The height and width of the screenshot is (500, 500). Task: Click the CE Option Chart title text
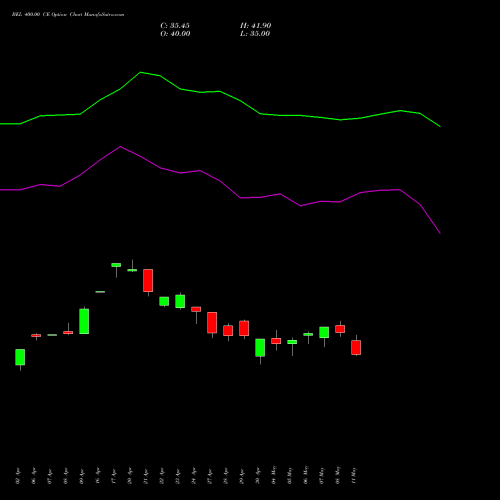point(68,15)
